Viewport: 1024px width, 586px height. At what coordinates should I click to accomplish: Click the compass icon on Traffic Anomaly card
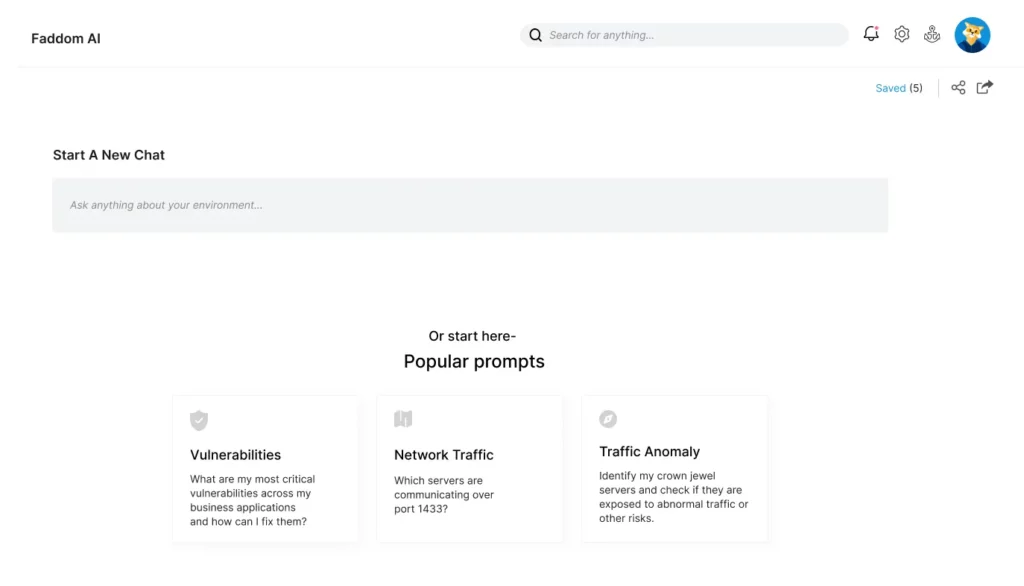(608, 419)
